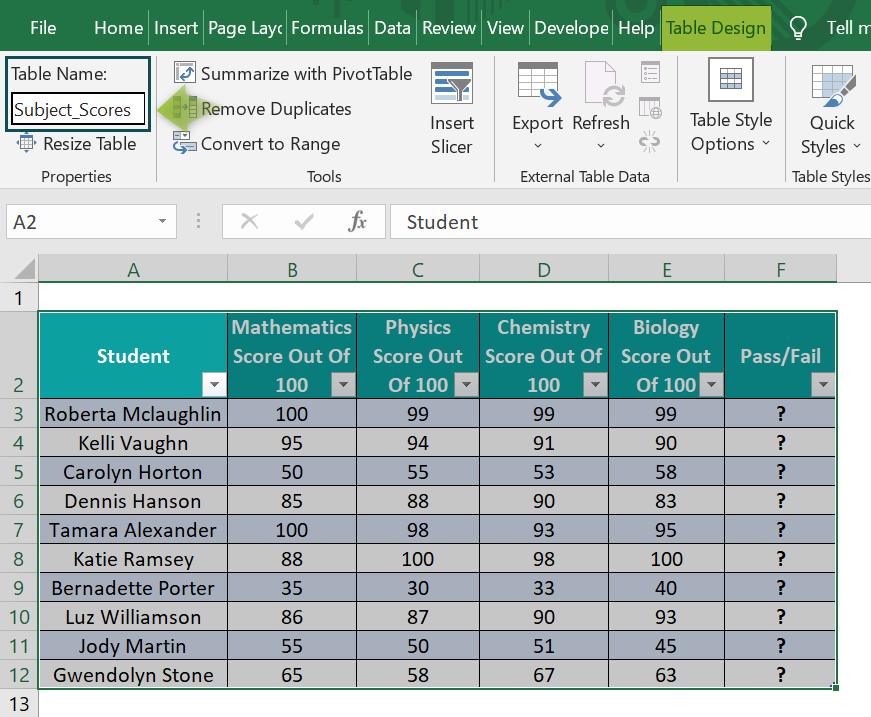Click the Insert Slicer icon
The width and height of the screenshot is (871, 717).
pyautogui.click(x=452, y=83)
